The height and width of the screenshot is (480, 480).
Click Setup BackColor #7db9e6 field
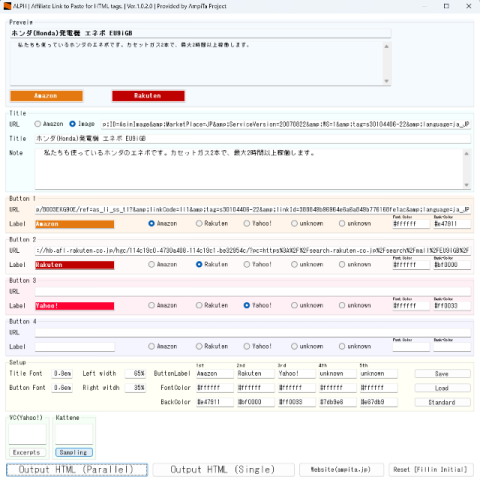coord(338,402)
